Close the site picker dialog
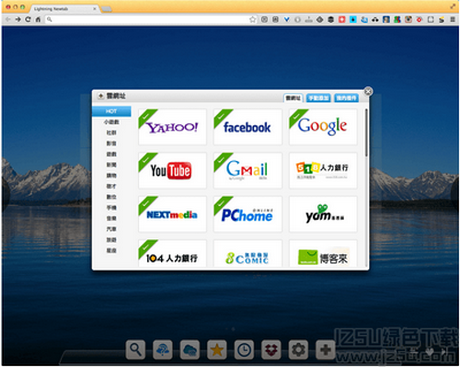The width and height of the screenshot is (460, 367). click(x=368, y=91)
